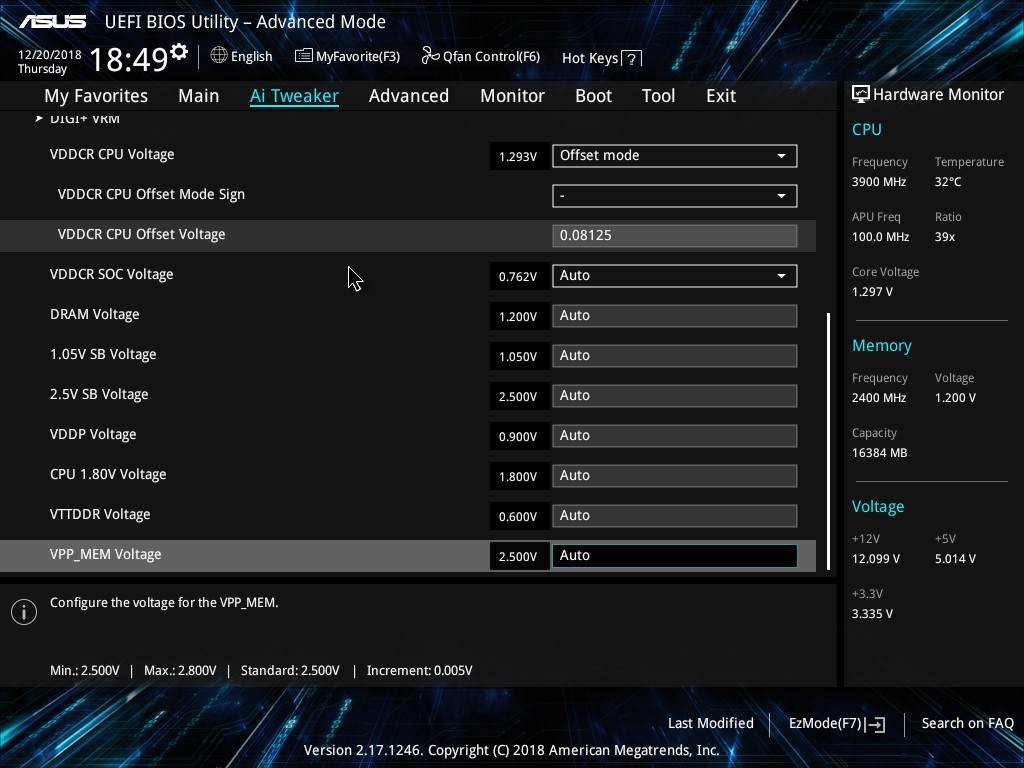Image resolution: width=1024 pixels, height=768 pixels.
Task: Switch to the Boot tab
Action: (593, 96)
